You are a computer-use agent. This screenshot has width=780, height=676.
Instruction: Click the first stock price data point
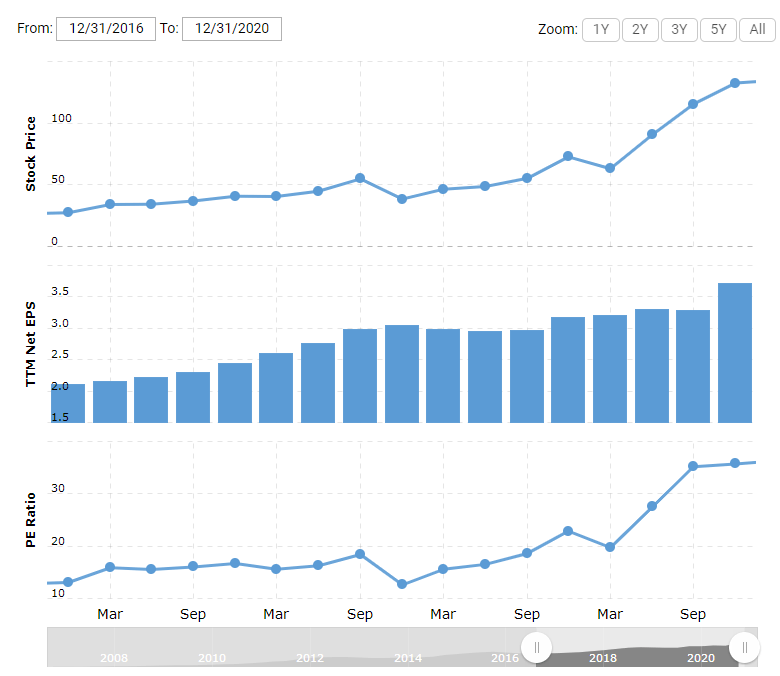(x=68, y=212)
